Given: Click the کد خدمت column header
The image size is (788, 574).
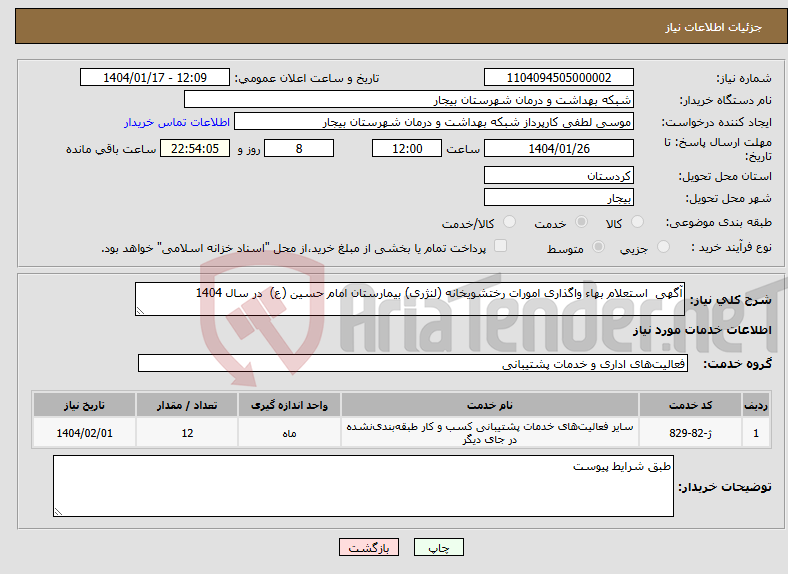Looking at the screenshot, I should point(691,405).
